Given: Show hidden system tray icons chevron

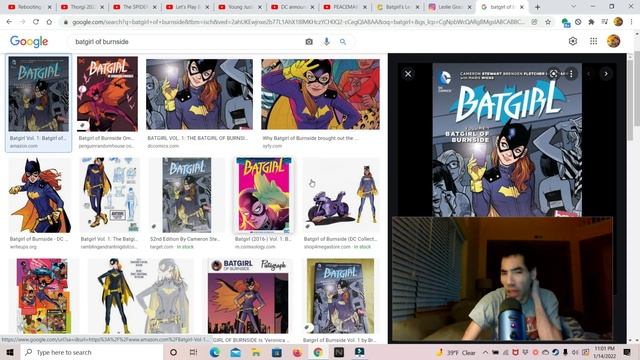Looking at the screenshot, I should (485, 352).
